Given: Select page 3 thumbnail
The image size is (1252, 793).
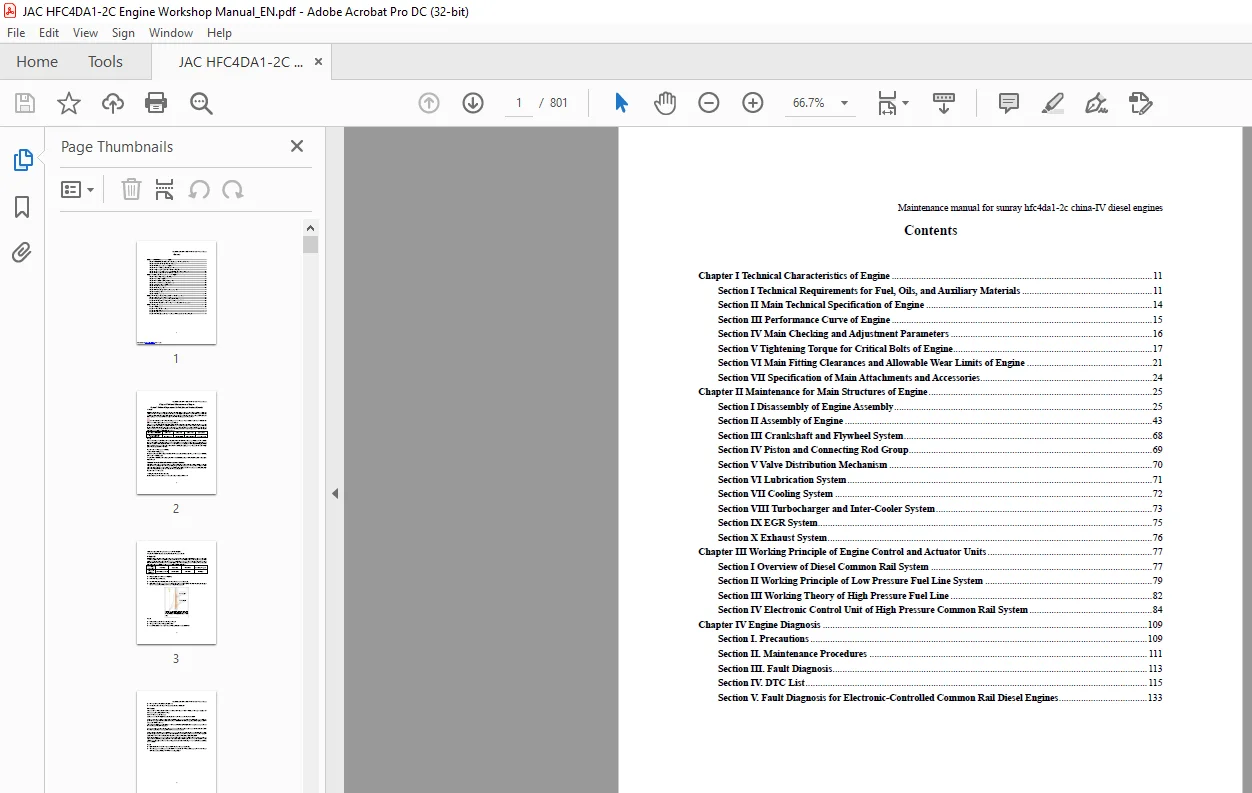Looking at the screenshot, I should [176, 592].
